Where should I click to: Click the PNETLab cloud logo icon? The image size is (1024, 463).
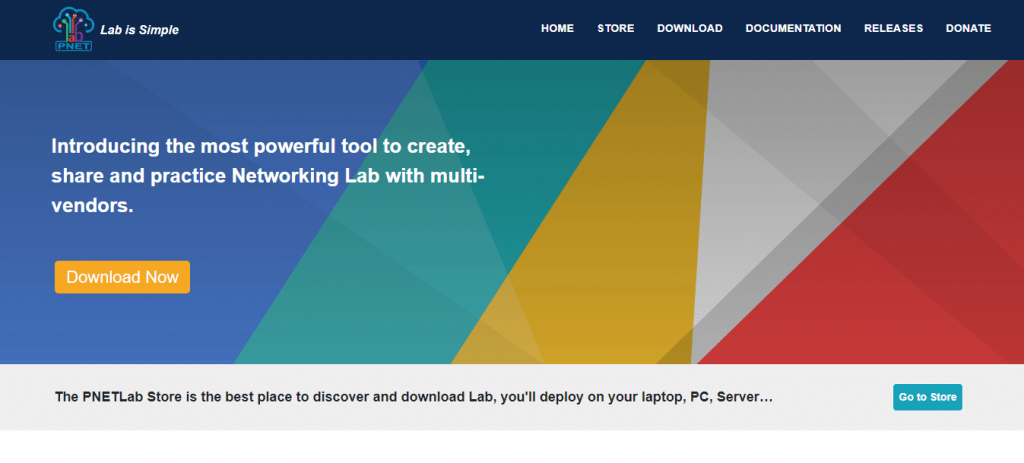pos(72,29)
